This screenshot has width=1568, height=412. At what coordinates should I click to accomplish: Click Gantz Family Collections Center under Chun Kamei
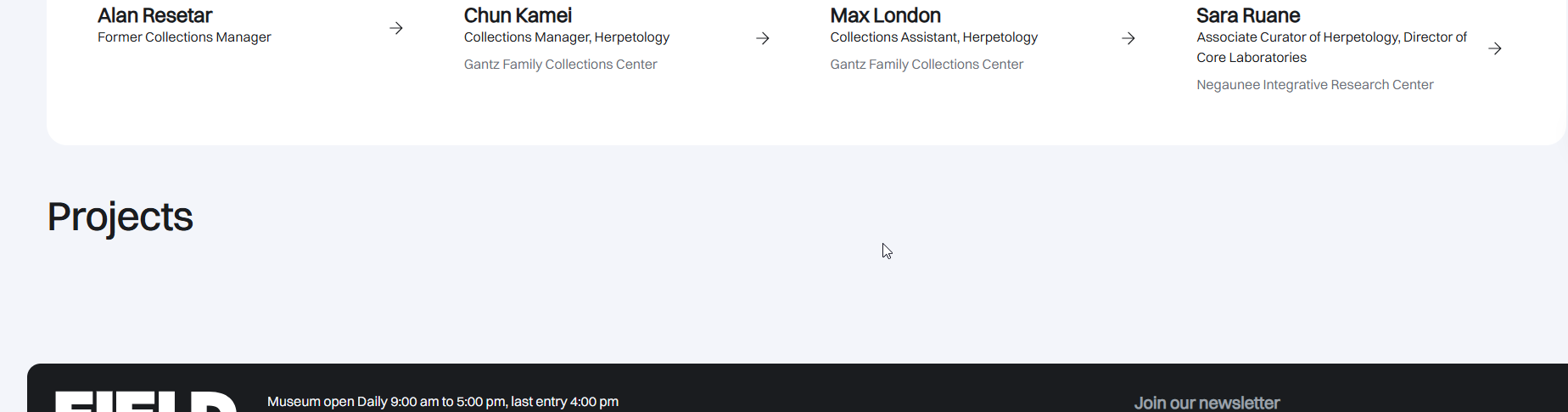click(560, 65)
